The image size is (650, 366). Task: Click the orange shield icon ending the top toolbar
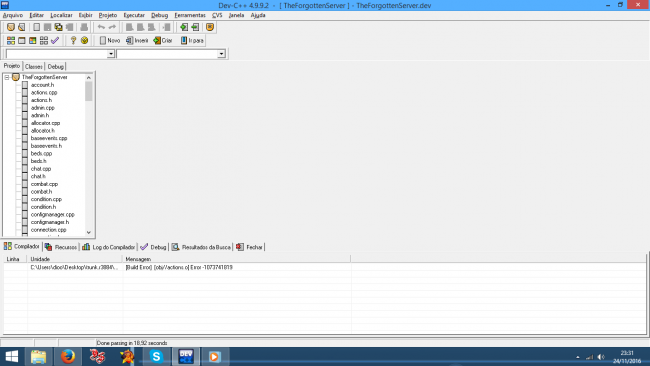pos(210,27)
